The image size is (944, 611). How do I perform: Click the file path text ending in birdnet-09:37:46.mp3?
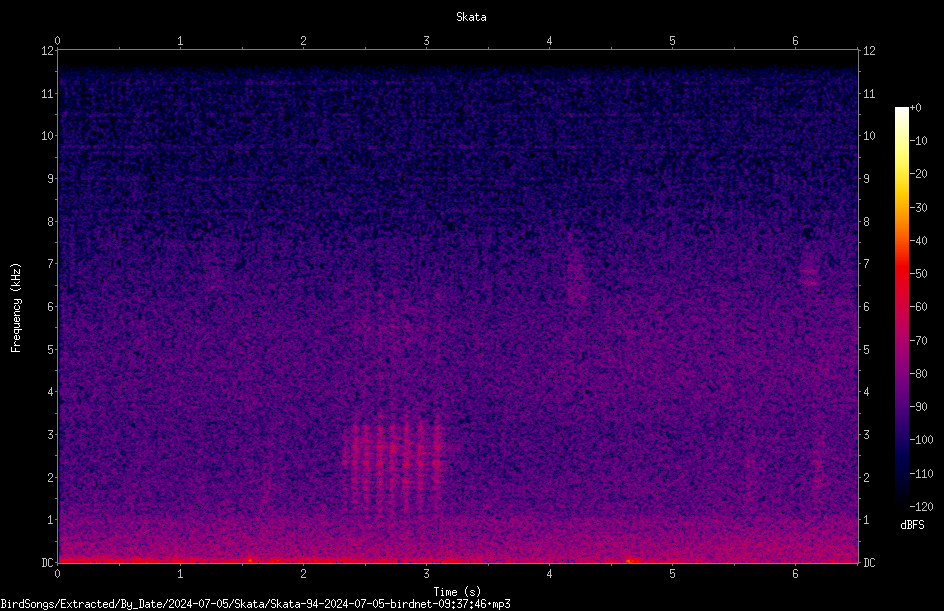255,604
